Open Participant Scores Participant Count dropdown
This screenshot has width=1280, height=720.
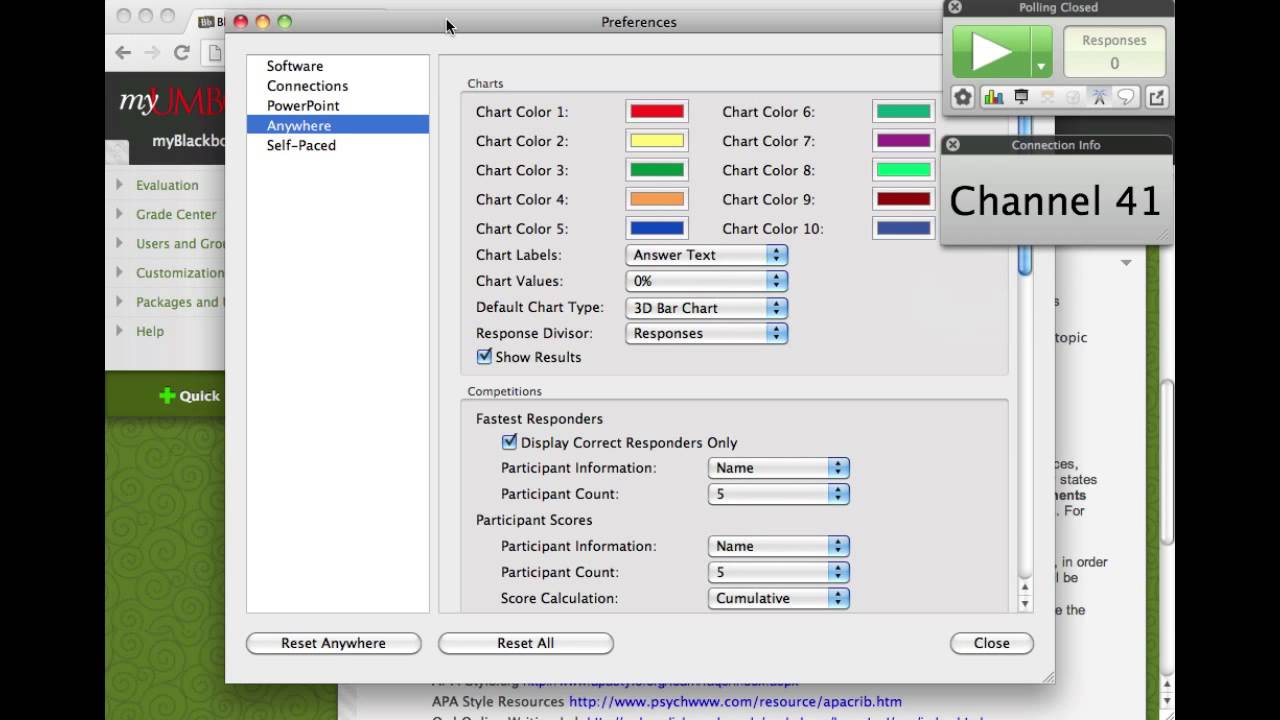pyautogui.click(x=779, y=572)
